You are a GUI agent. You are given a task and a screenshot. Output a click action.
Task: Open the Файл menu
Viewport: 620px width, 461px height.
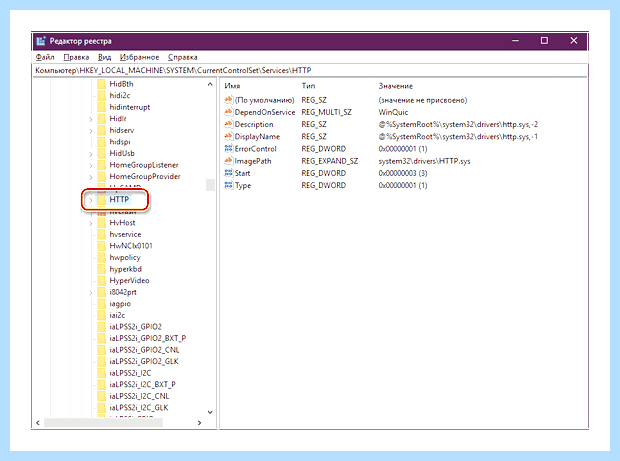[x=45, y=57]
